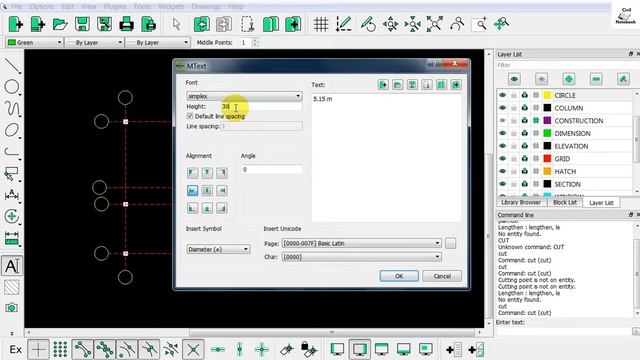This screenshot has height=360, width=640.
Task: Open the Unicode Page Basic Latin dropdown
Action: coord(361,243)
